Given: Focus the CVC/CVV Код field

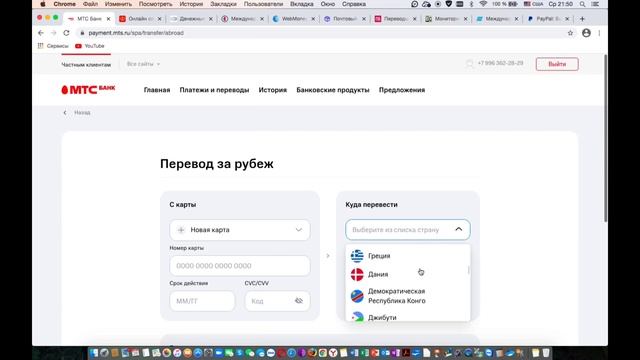Looking at the screenshot, I should pyautogui.click(x=278, y=301).
